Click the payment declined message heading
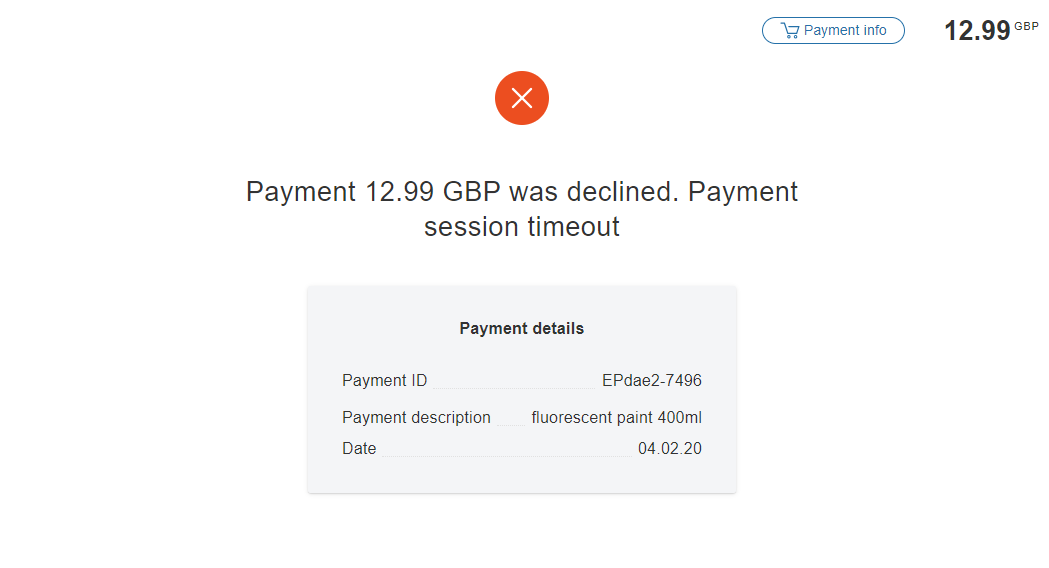 (x=522, y=208)
